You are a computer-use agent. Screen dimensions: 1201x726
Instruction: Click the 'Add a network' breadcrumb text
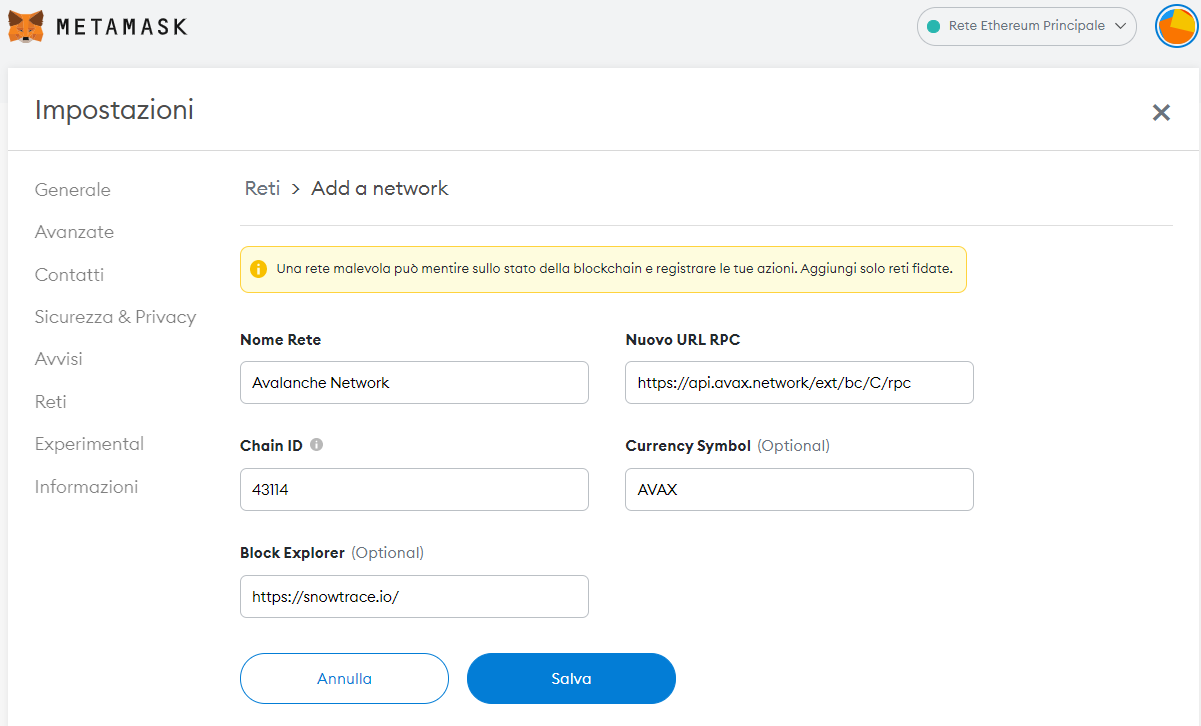click(380, 188)
